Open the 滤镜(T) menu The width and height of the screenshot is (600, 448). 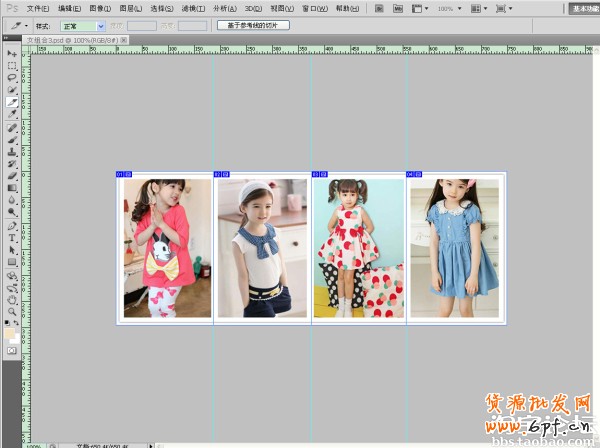click(193, 8)
